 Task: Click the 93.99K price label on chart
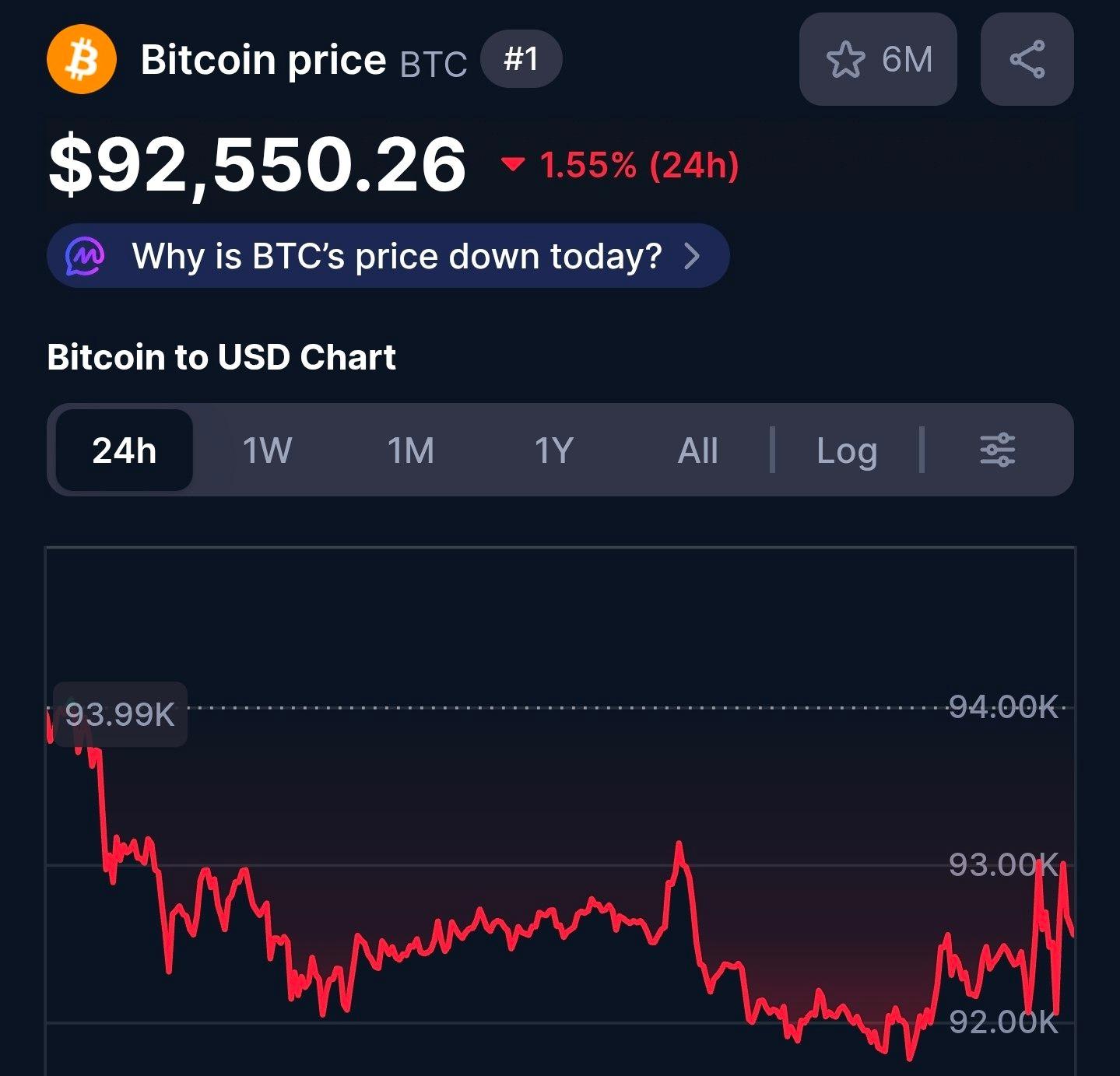[120, 714]
